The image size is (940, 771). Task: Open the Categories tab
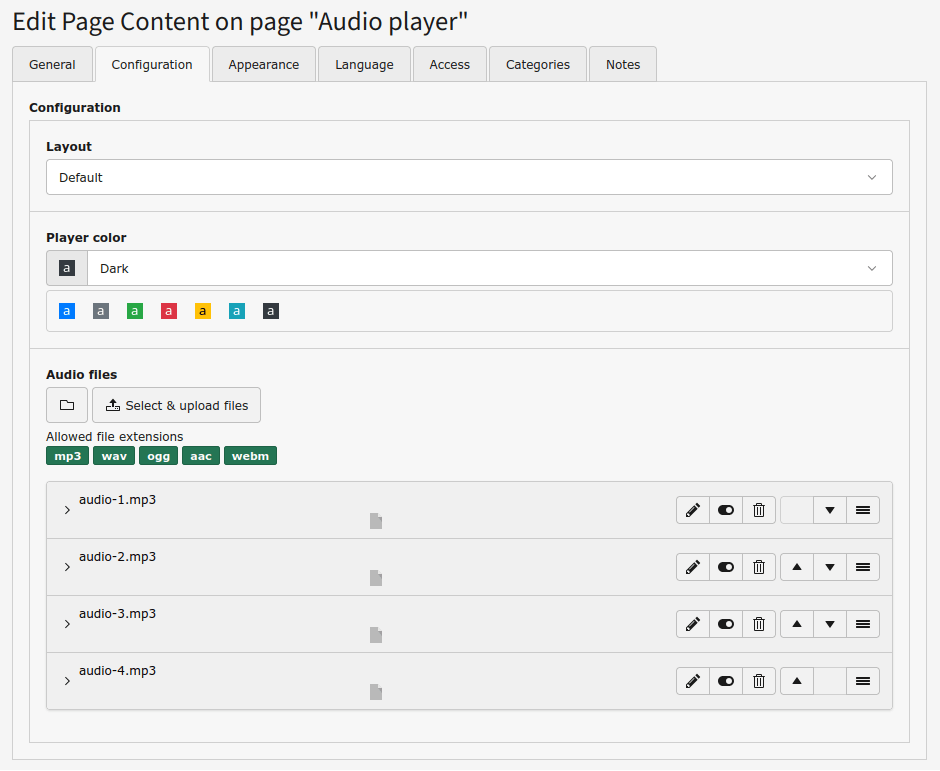coord(537,64)
